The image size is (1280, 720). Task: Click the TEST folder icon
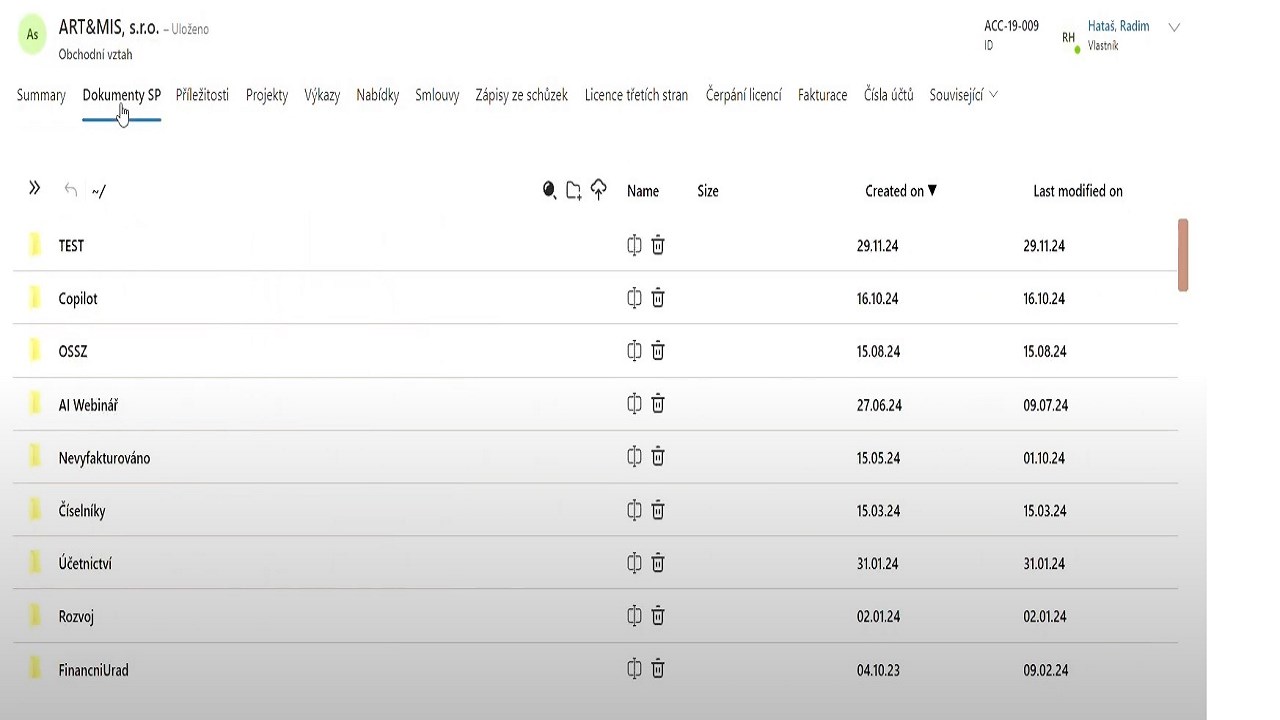click(x=35, y=245)
